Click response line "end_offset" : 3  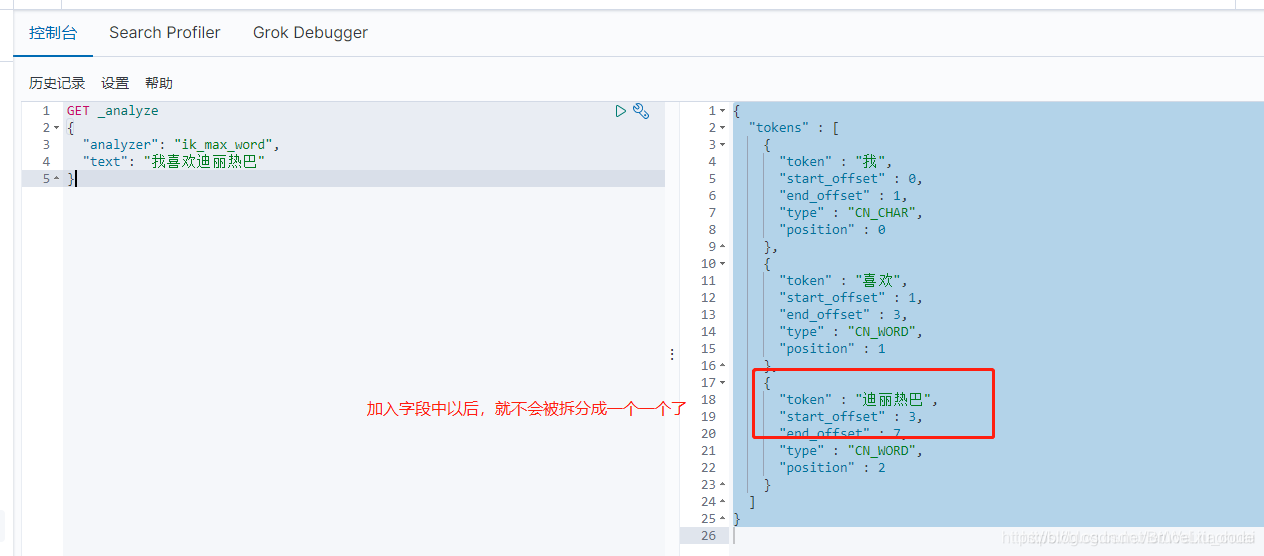(842, 315)
